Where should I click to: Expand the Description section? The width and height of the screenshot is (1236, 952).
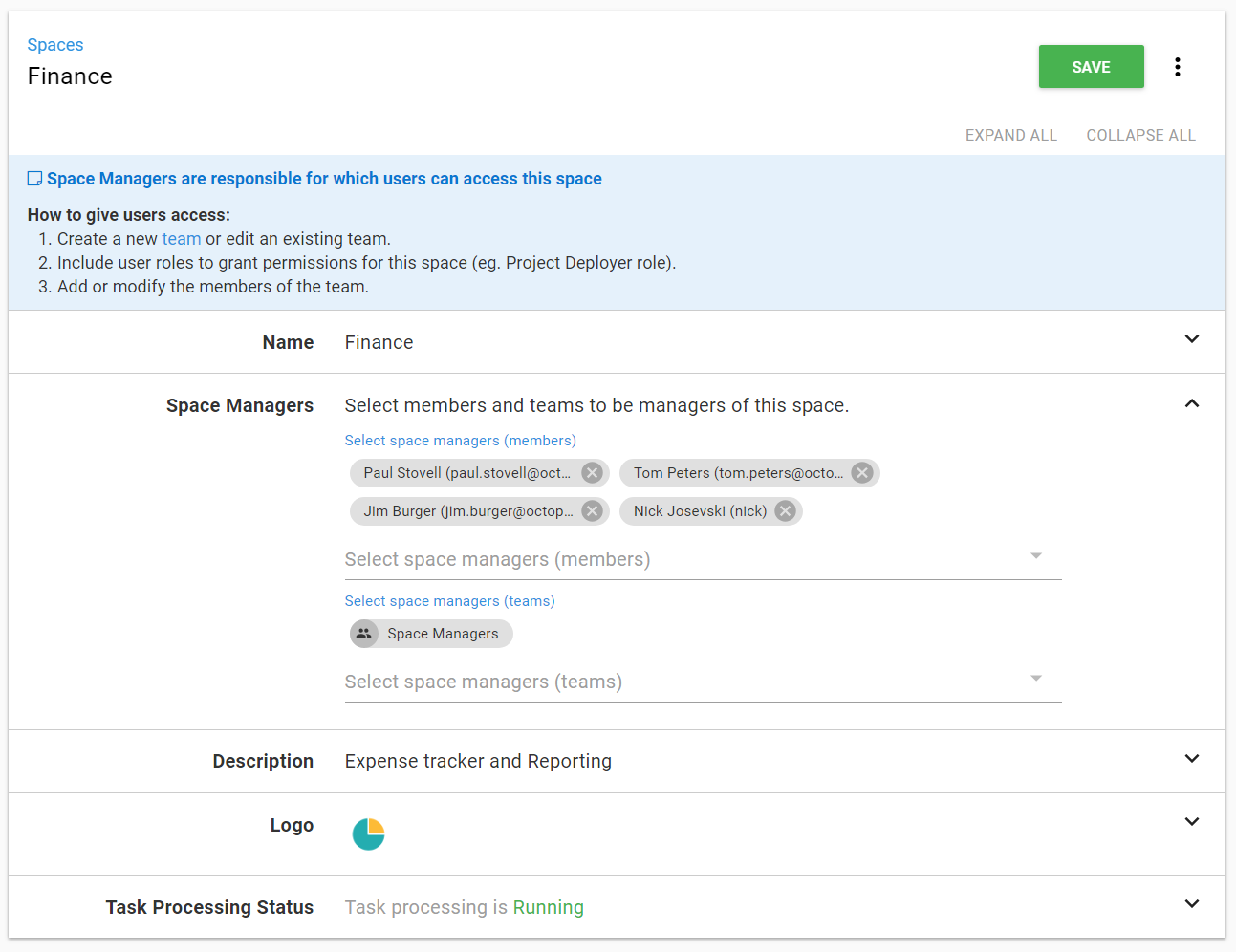(1192, 758)
